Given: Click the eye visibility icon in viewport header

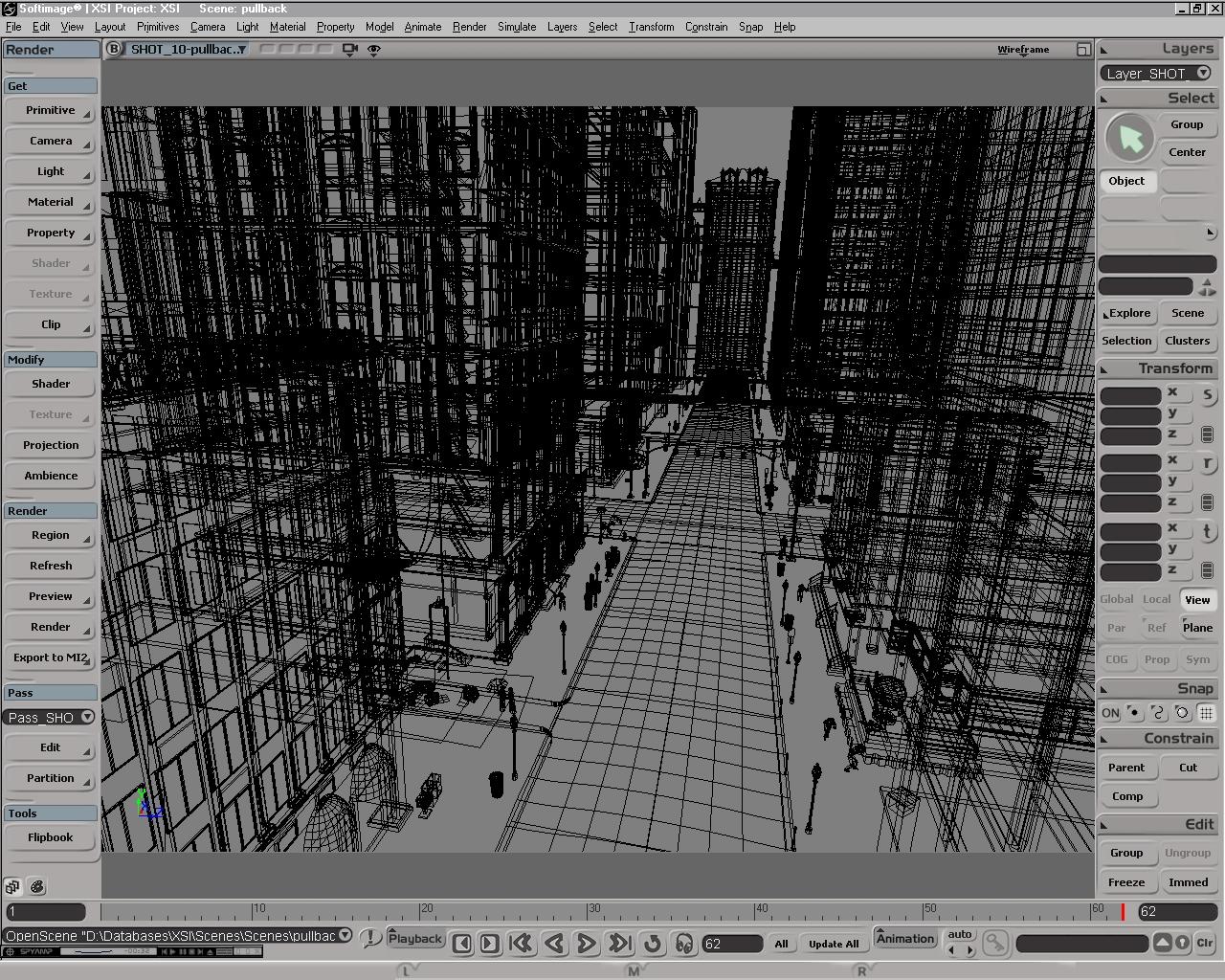Looking at the screenshot, I should (x=374, y=49).
